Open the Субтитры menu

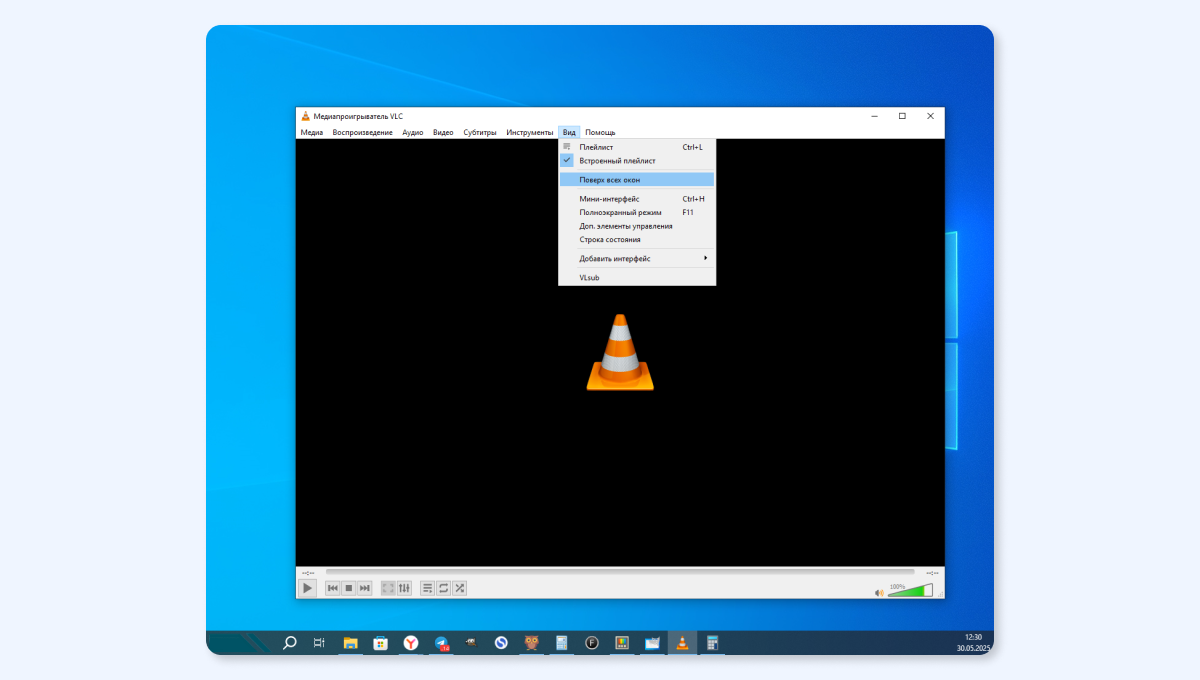click(x=480, y=132)
